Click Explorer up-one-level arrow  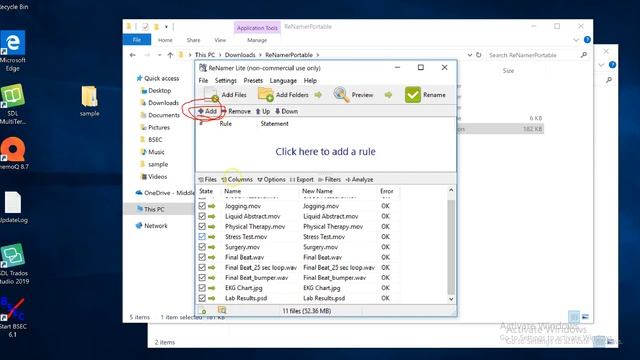170,55
